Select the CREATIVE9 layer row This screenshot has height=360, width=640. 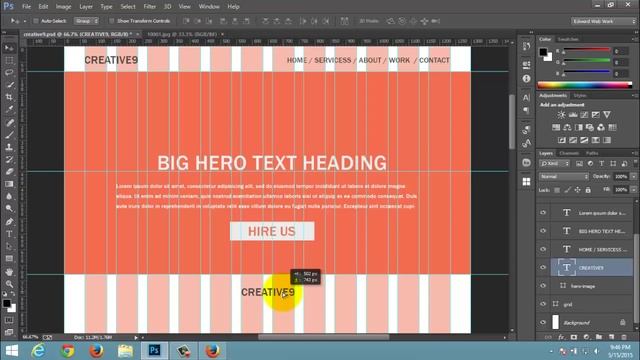tap(592, 268)
